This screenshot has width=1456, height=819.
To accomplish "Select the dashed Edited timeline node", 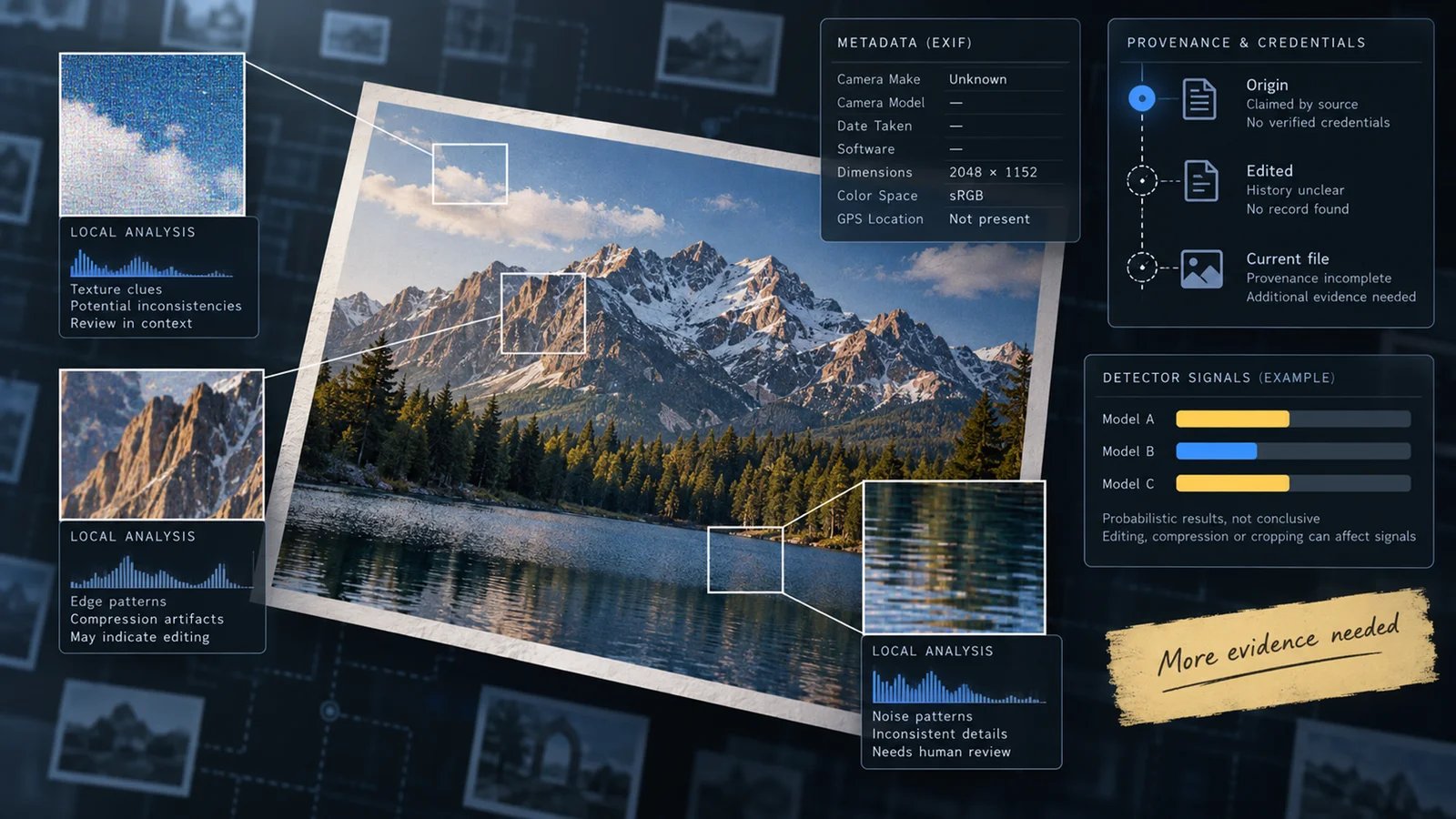I will 1142,181.
